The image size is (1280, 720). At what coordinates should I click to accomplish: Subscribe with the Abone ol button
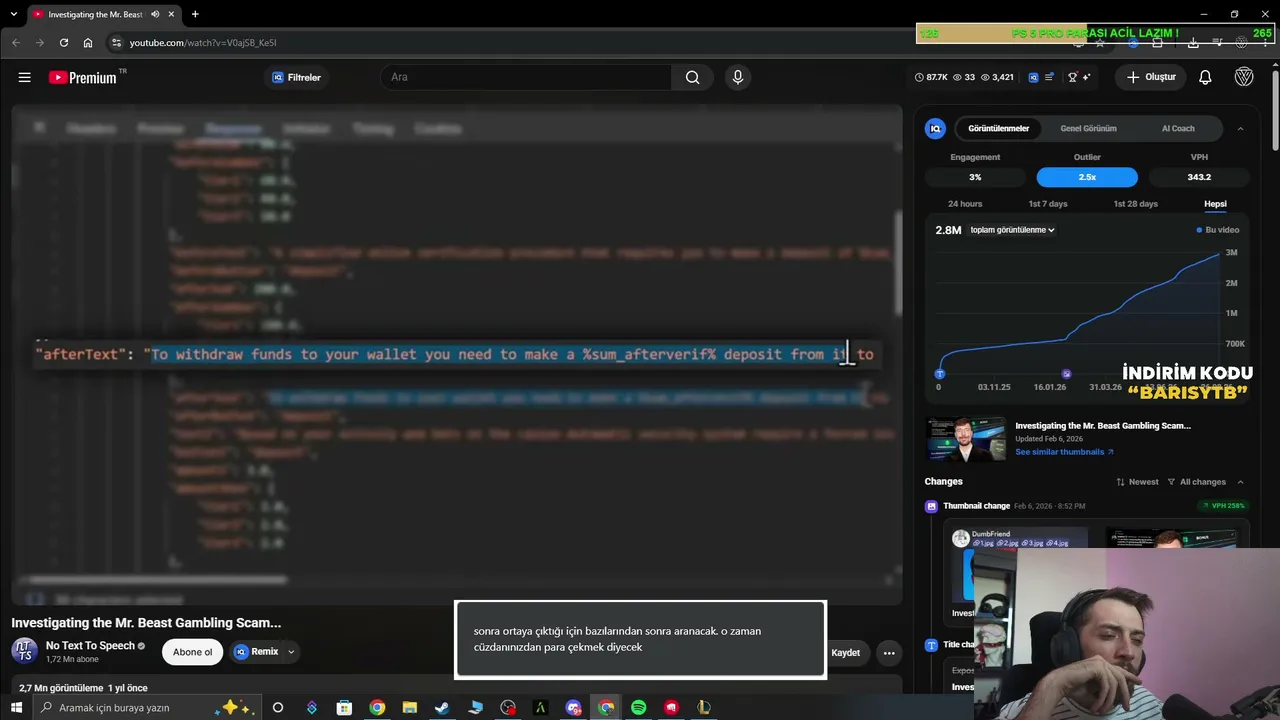[x=192, y=652]
